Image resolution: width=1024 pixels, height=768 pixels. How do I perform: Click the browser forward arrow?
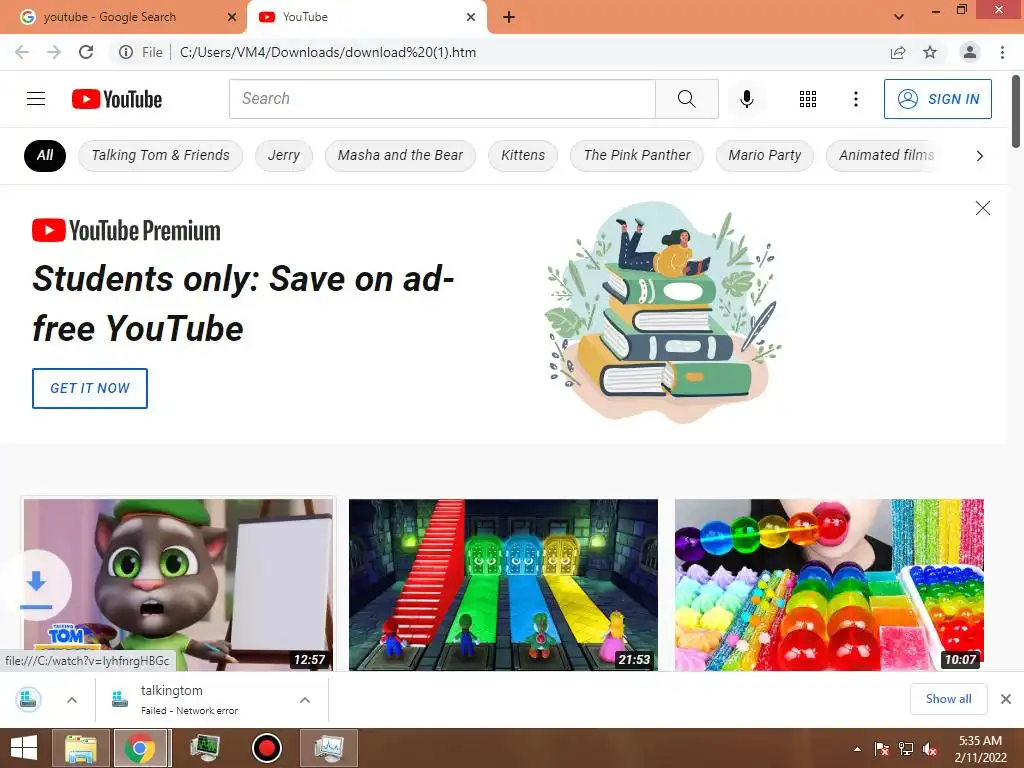(54, 52)
